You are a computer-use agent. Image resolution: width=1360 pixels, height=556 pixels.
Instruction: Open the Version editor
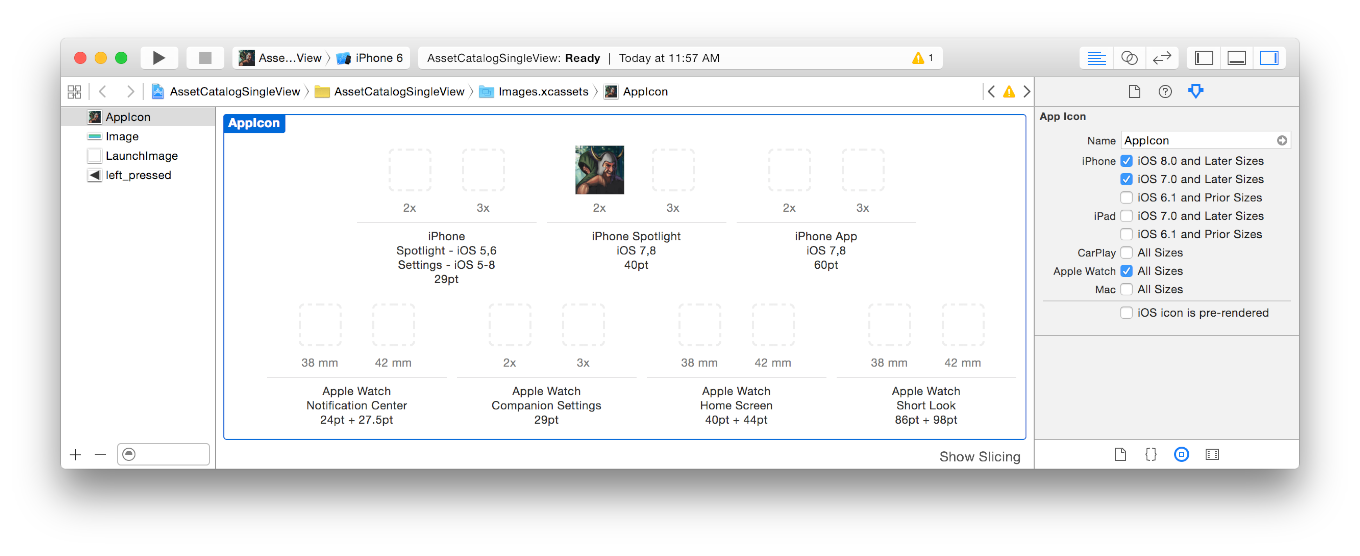1162,58
